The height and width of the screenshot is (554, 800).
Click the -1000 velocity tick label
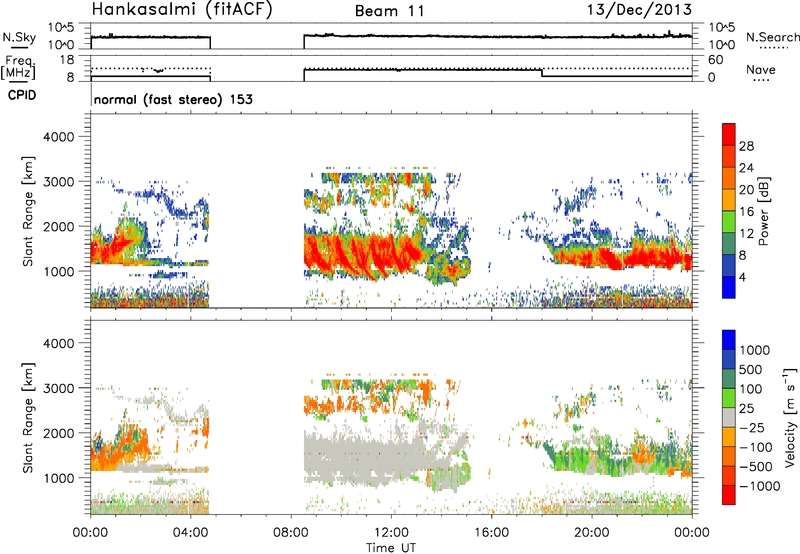click(760, 486)
